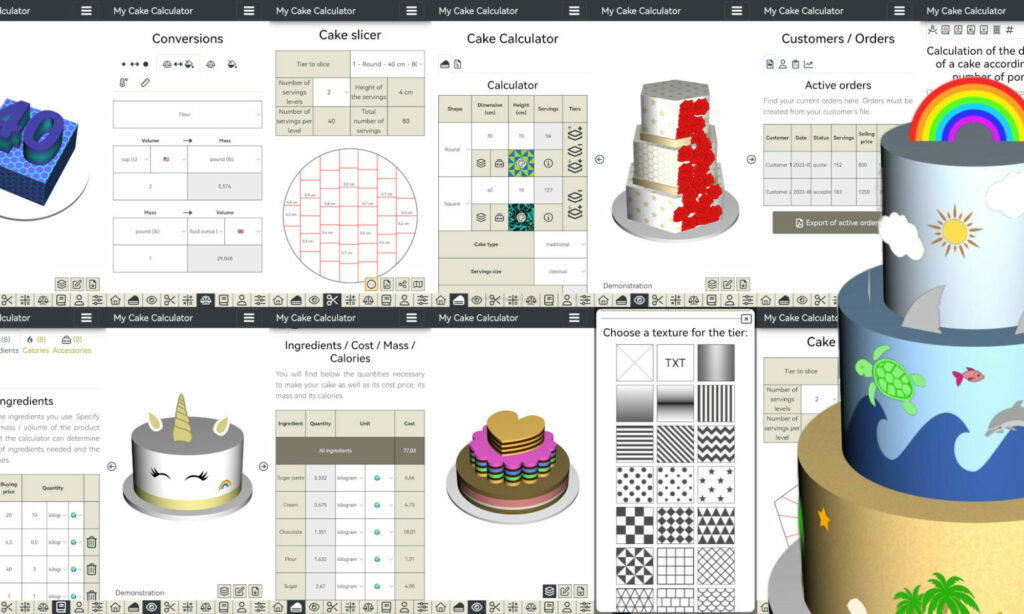Click the pencil edit icon in the Conversions panel
The image size is (1024, 614).
[x=145, y=81]
